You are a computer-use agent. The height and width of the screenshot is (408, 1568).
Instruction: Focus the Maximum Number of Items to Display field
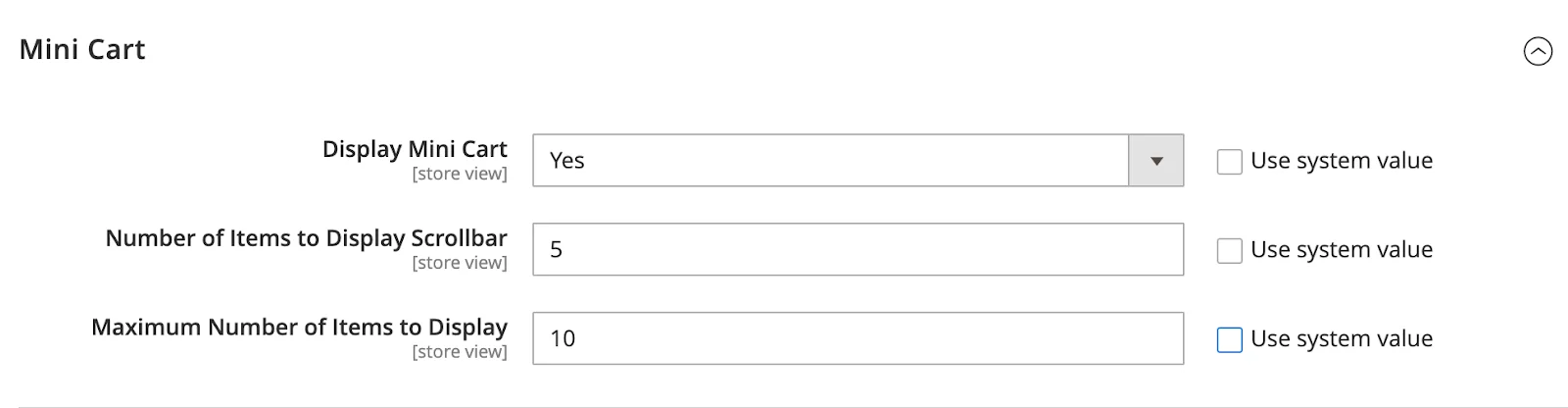point(857,338)
